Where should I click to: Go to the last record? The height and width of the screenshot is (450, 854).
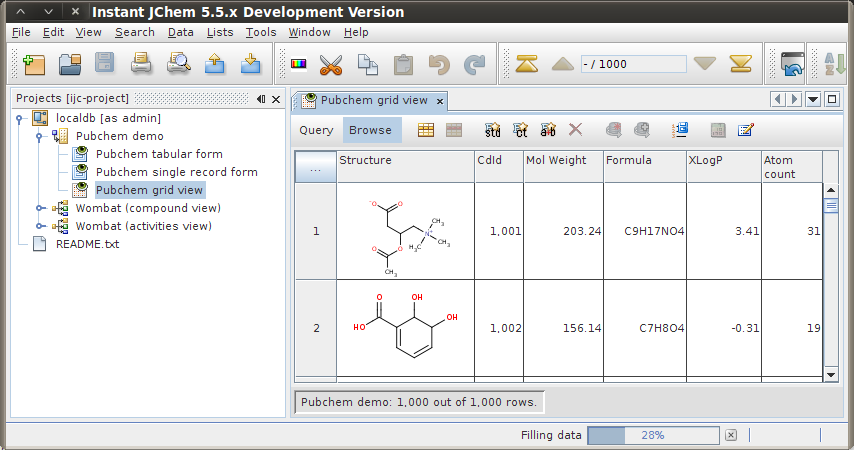(740, 64)
